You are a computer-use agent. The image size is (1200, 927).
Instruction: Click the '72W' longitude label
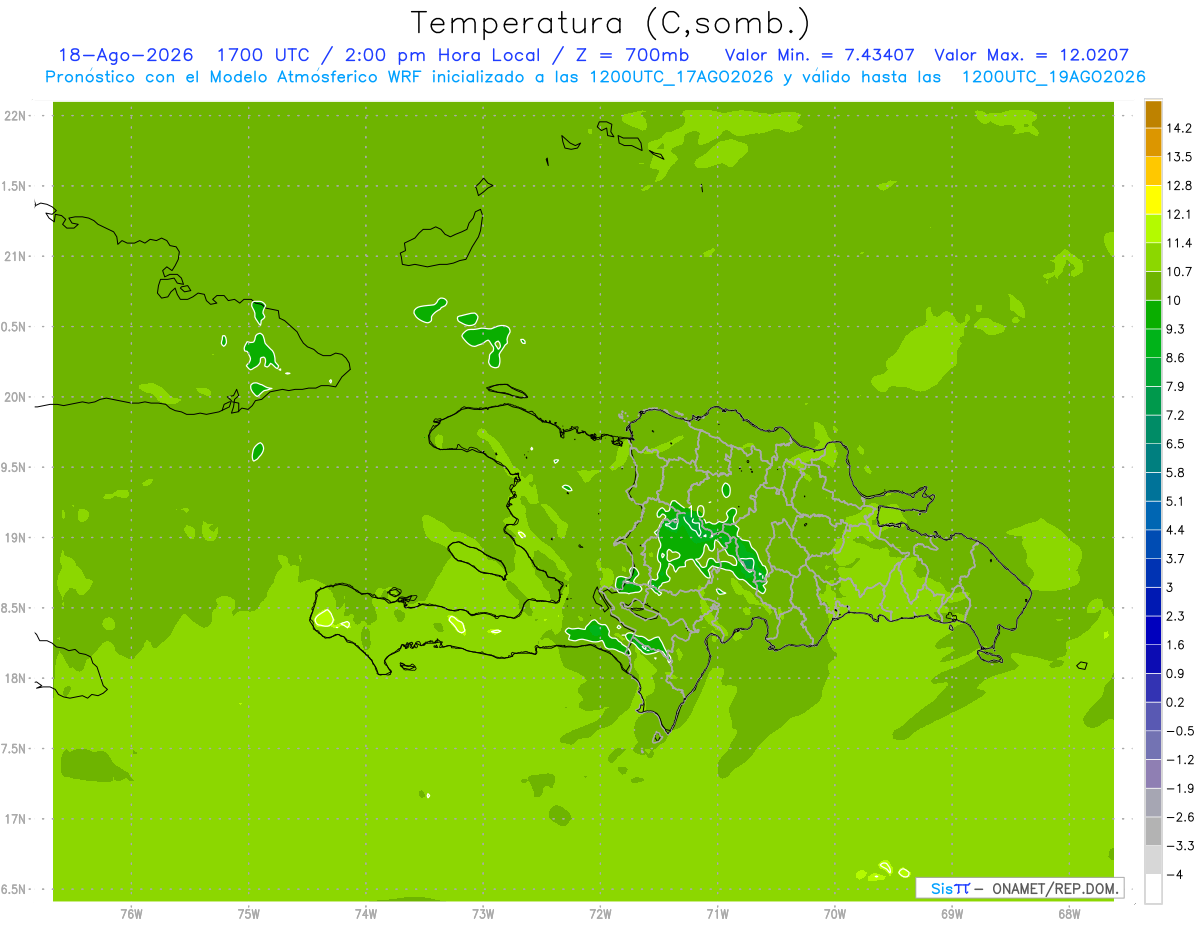pyautogui.click(x=600, y=914)
